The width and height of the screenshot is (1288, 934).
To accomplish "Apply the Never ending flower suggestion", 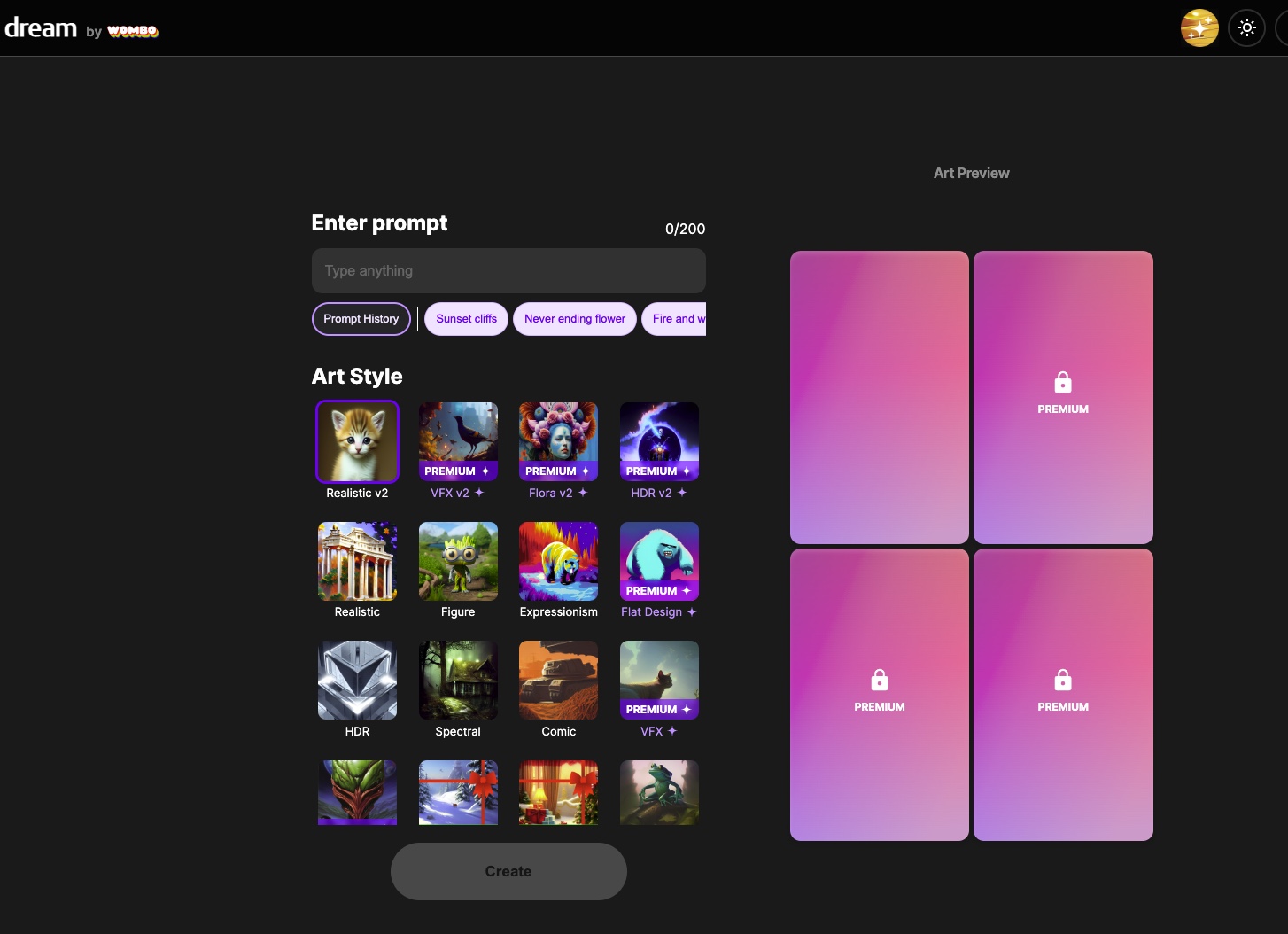I will [574, 319].
